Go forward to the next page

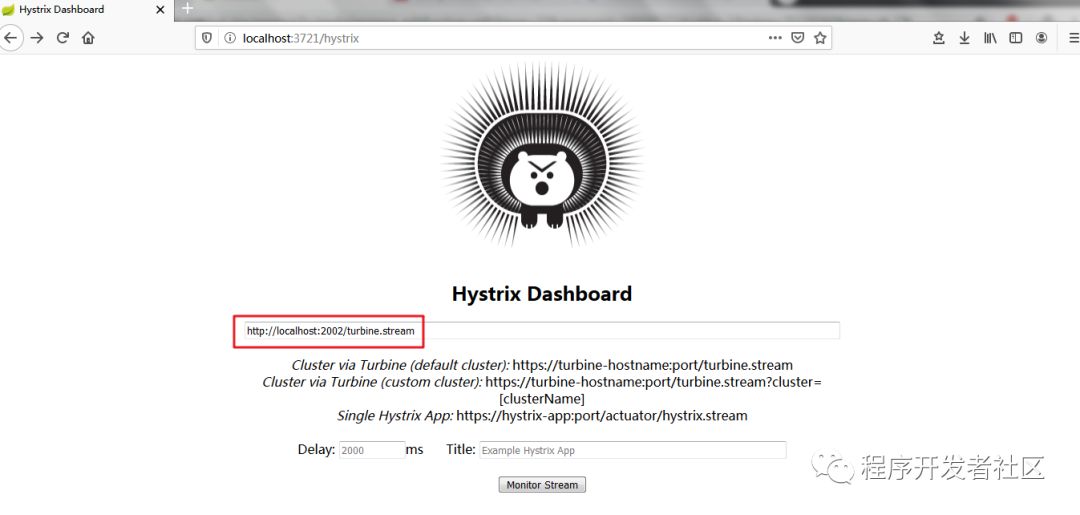click(x=37, y=38)
